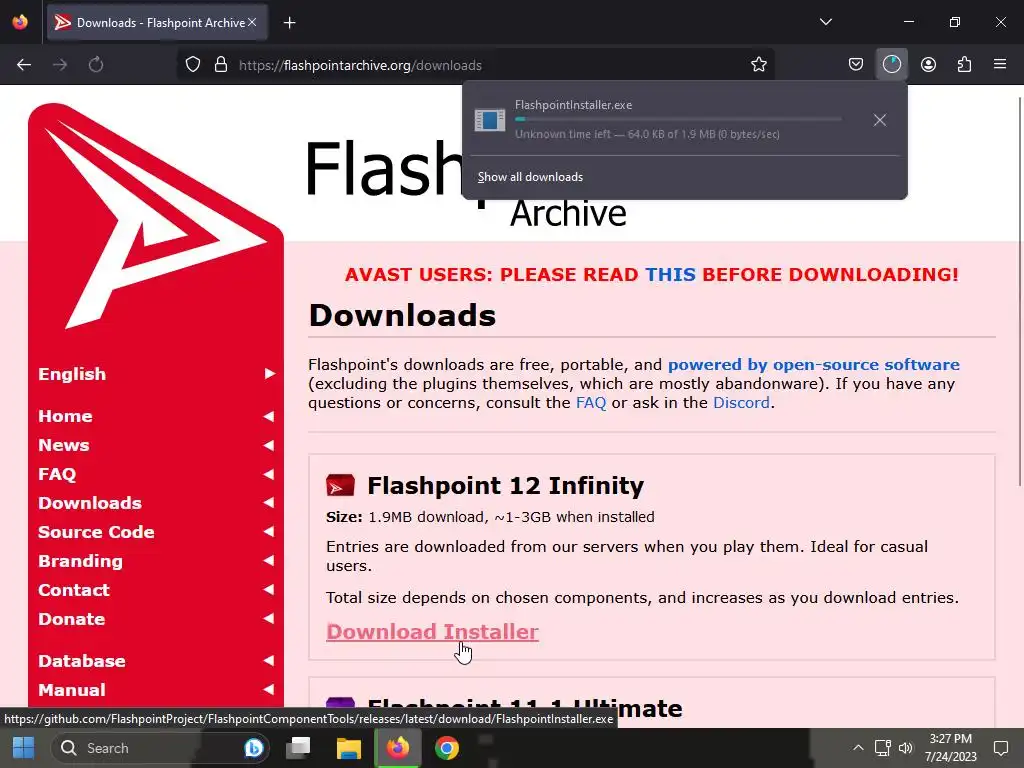Open the Contact sidebar menu item
The image size is (1024, 768).
156,590
